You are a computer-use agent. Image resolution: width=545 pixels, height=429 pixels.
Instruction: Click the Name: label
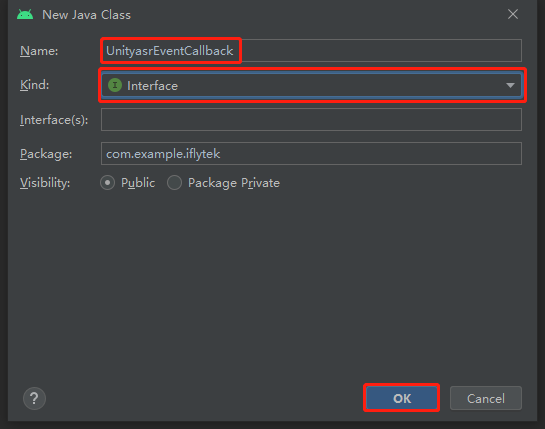click(x=39, y=51)
